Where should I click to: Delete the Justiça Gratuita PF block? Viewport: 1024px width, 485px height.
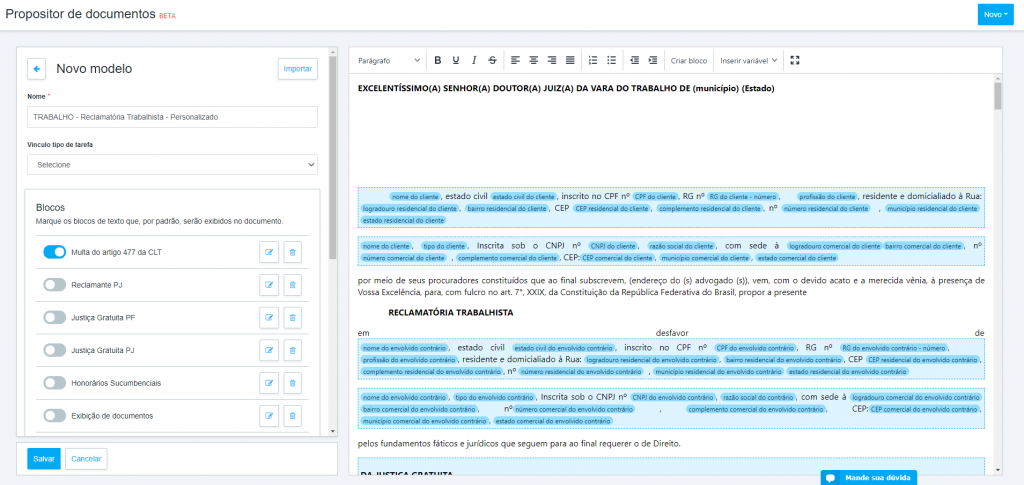click(x=293, y=317)
